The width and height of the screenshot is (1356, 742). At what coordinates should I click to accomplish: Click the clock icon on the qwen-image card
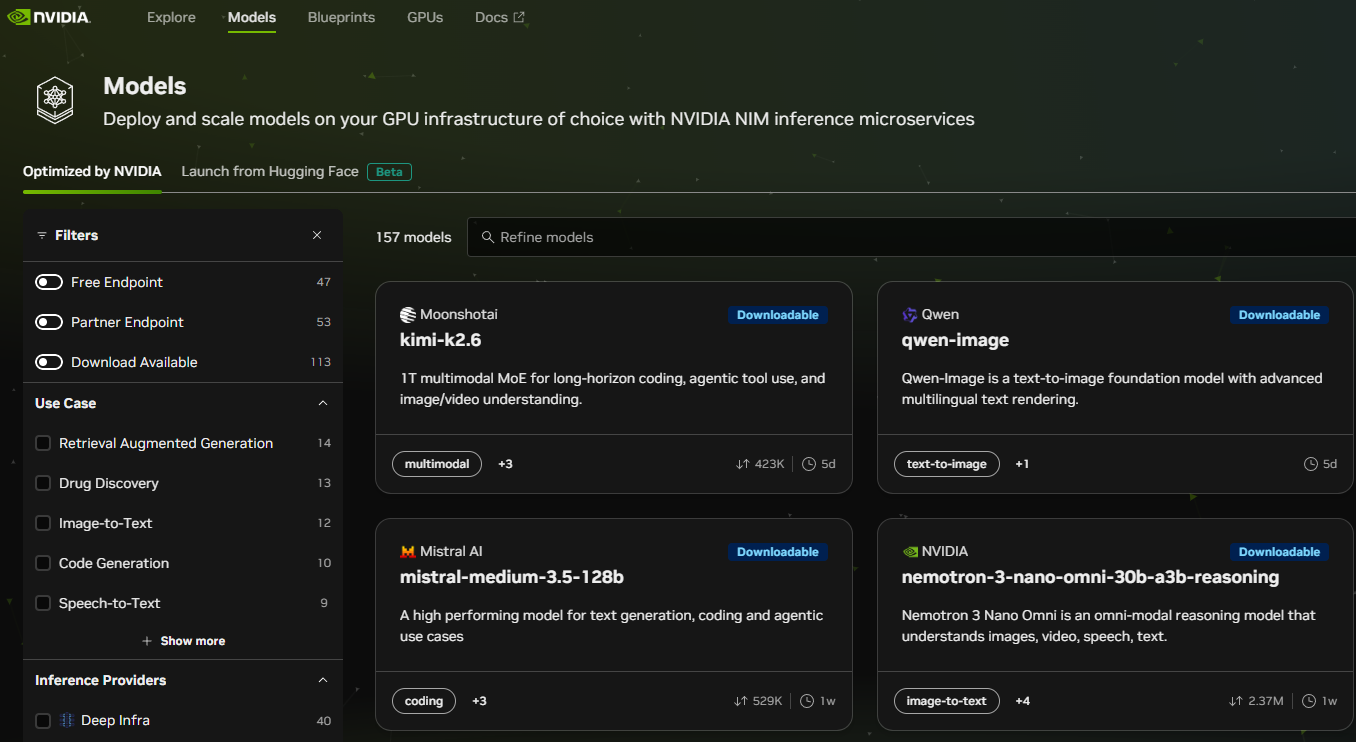pyautogui.click(x=1311, y=464)
